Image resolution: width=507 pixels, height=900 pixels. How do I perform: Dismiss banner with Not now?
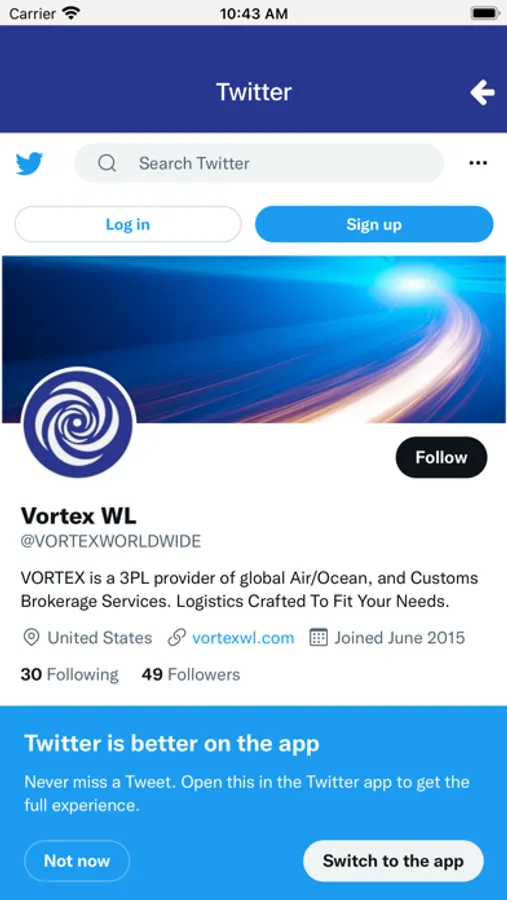coord(77,861)
